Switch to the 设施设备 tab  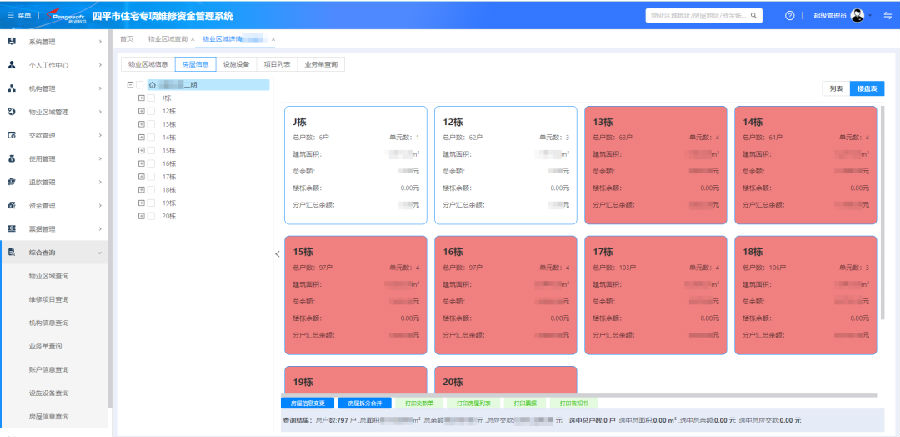(236, 64)
